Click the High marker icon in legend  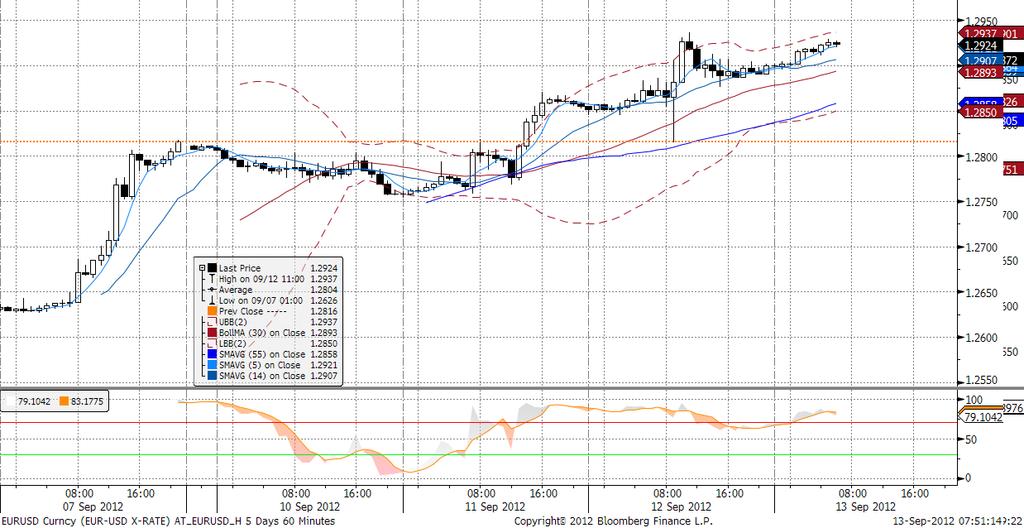click(212, 278)
